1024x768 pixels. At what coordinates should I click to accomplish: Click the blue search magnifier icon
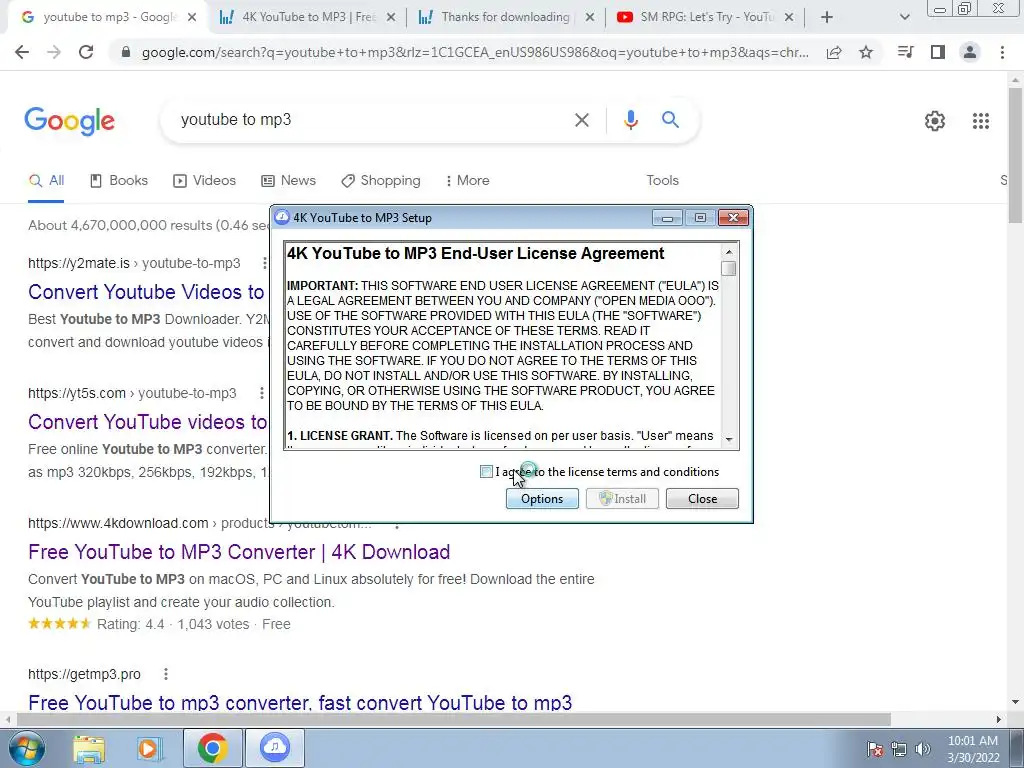(670, 120)
